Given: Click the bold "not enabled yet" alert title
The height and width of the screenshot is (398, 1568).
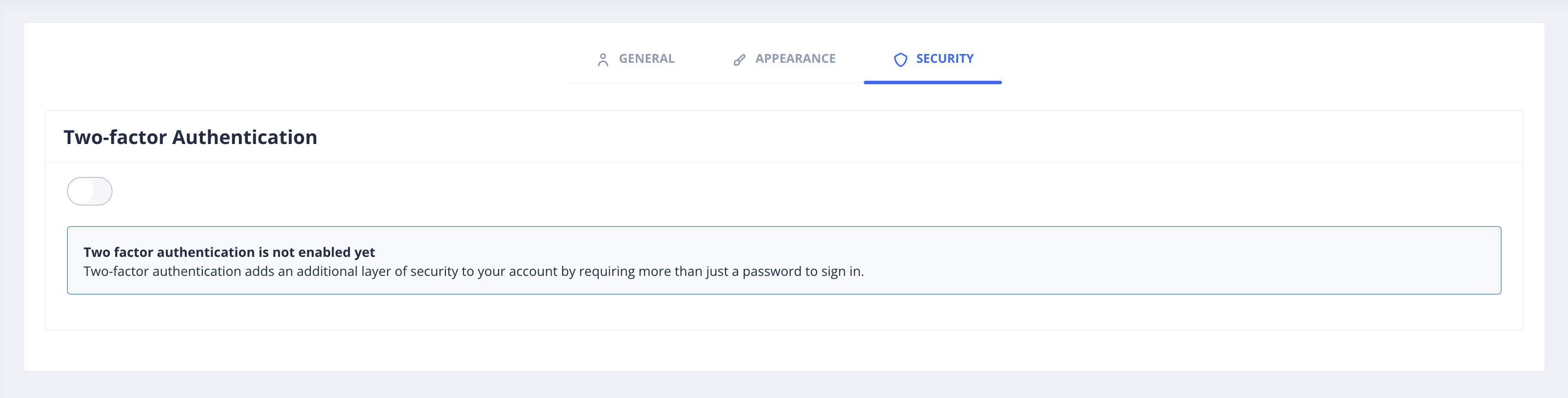Looking at the screenshot, I should [x=229, y=252].
